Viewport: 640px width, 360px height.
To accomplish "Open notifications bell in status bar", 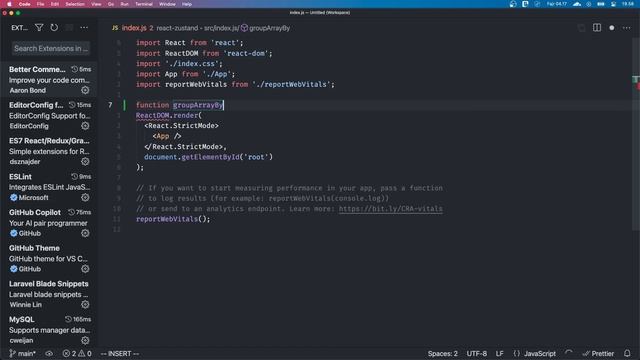I will coord(627,353).
